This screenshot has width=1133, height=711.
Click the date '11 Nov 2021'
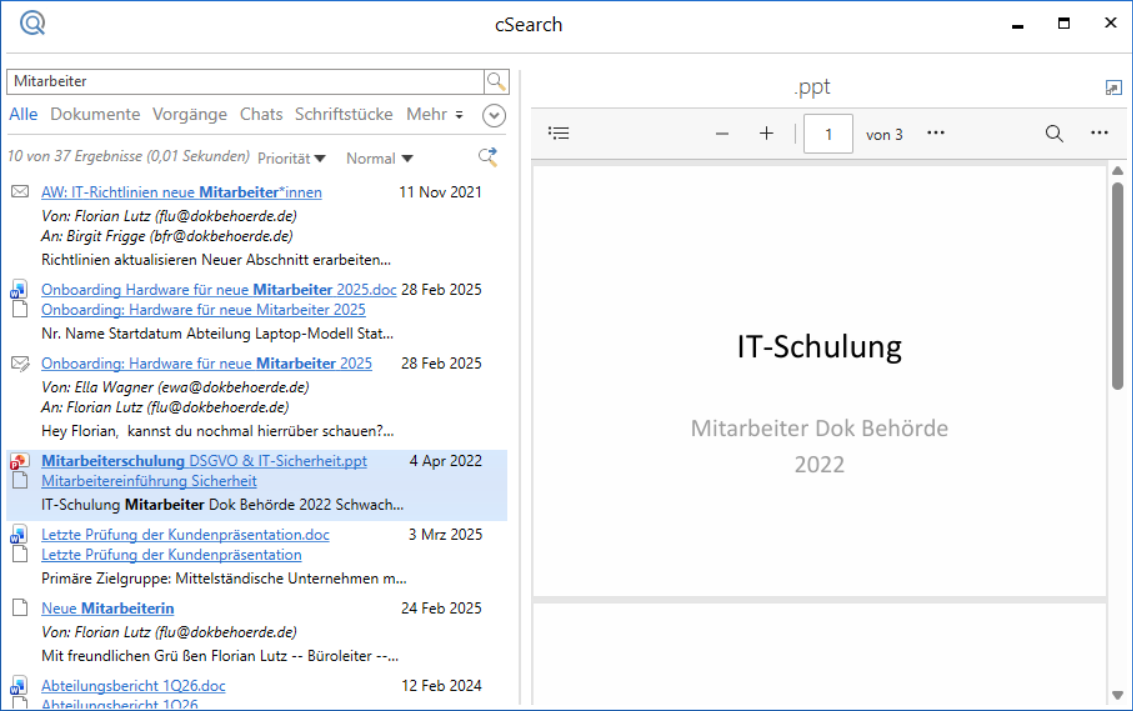(x=440, y=192)
